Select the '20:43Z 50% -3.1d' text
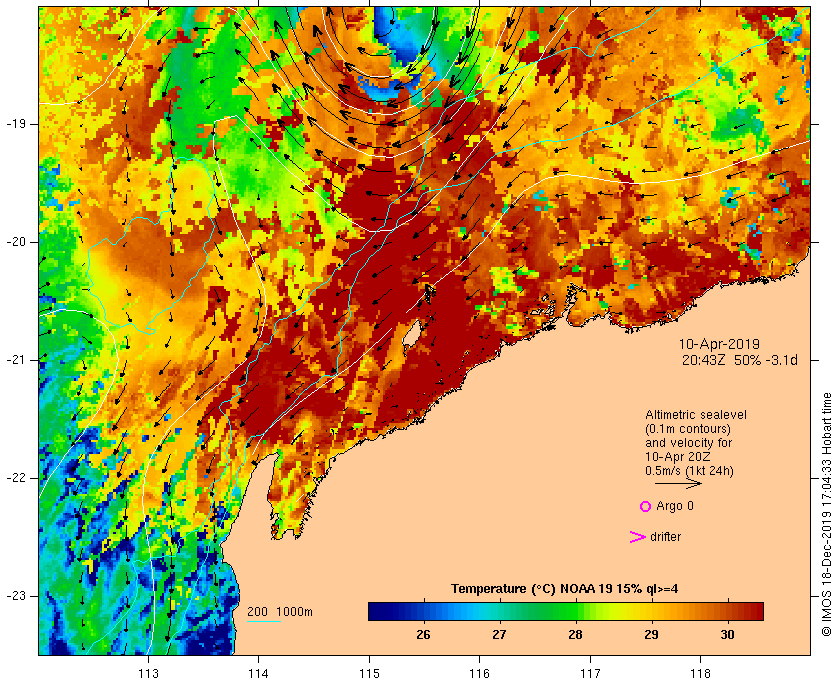 [739, 360]
